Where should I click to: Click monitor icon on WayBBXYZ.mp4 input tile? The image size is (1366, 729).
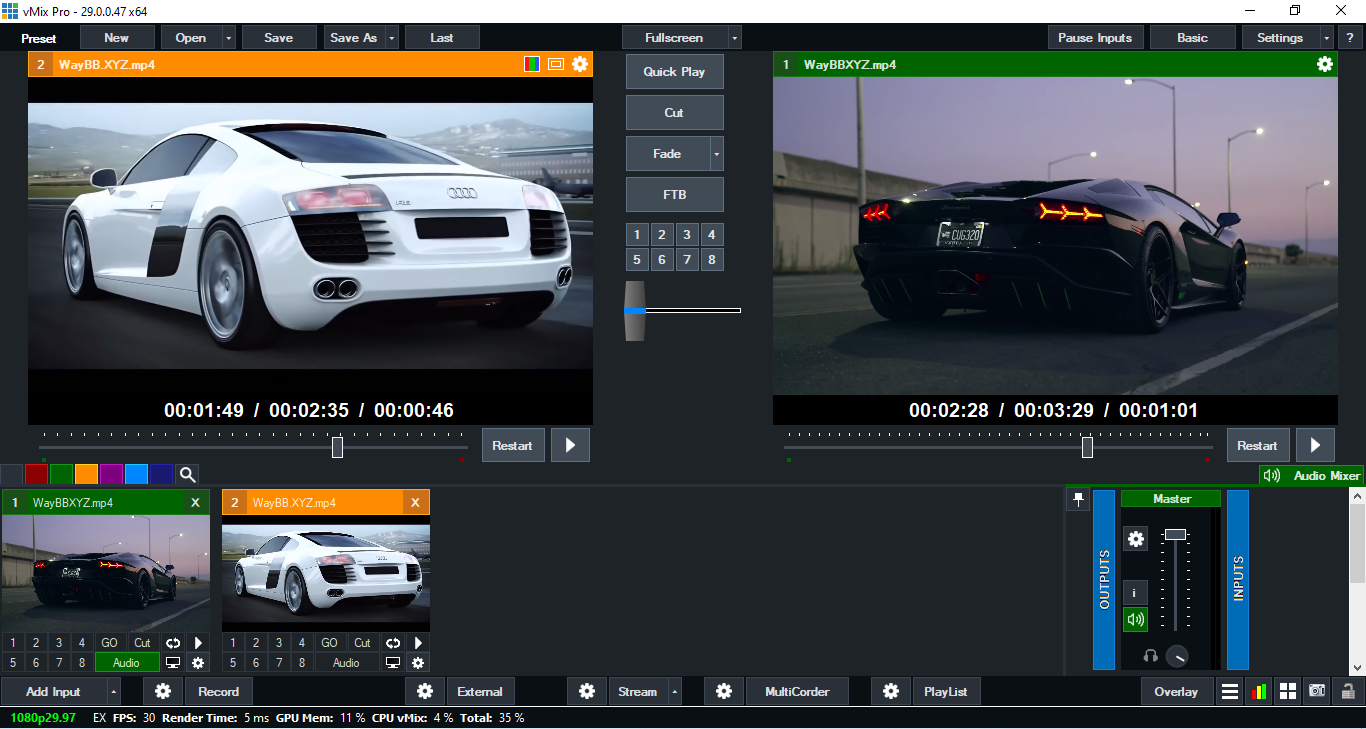tap(173, 662)
